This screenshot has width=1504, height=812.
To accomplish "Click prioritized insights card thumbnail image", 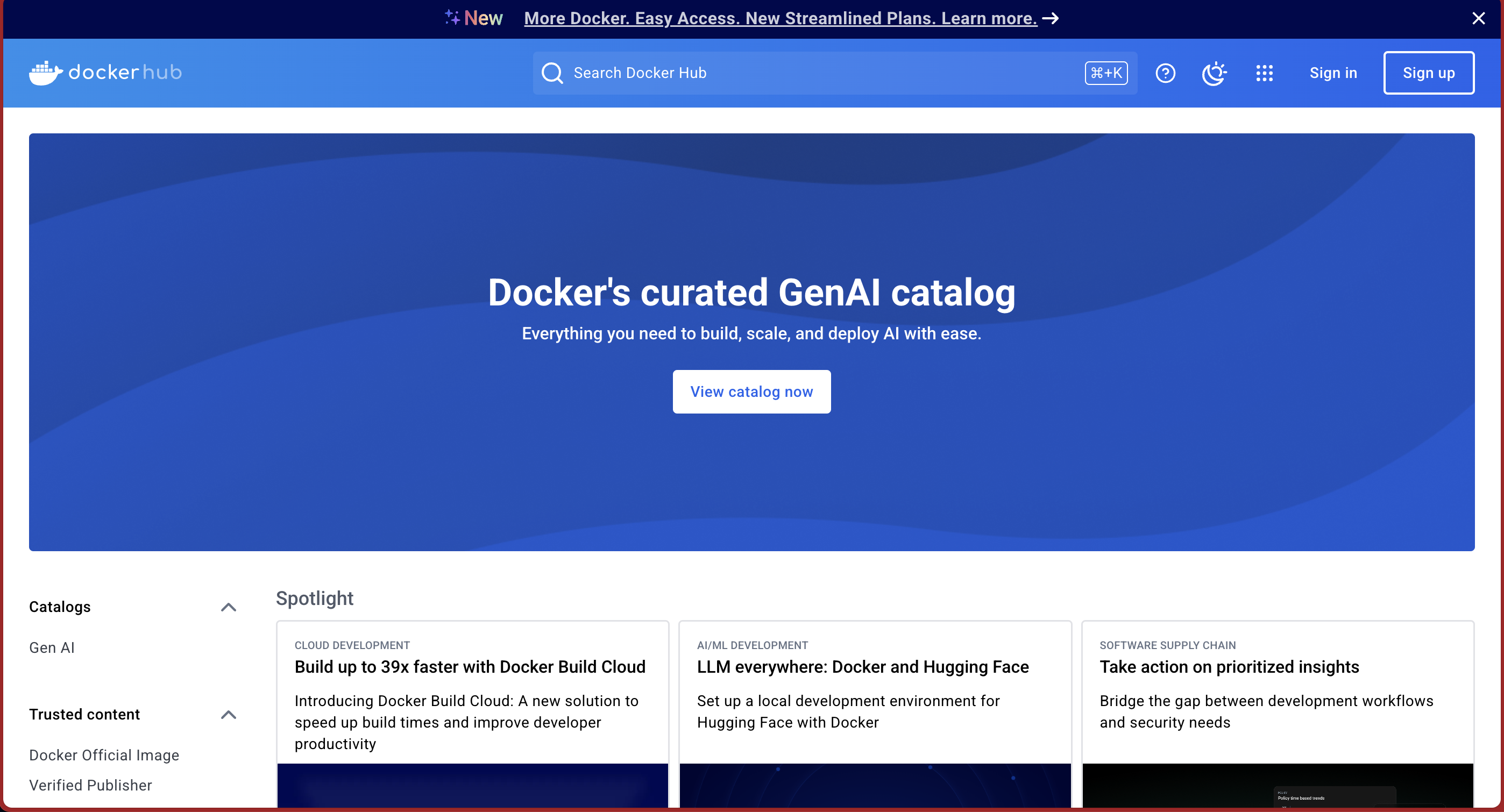I will [x=1278, y=786].
